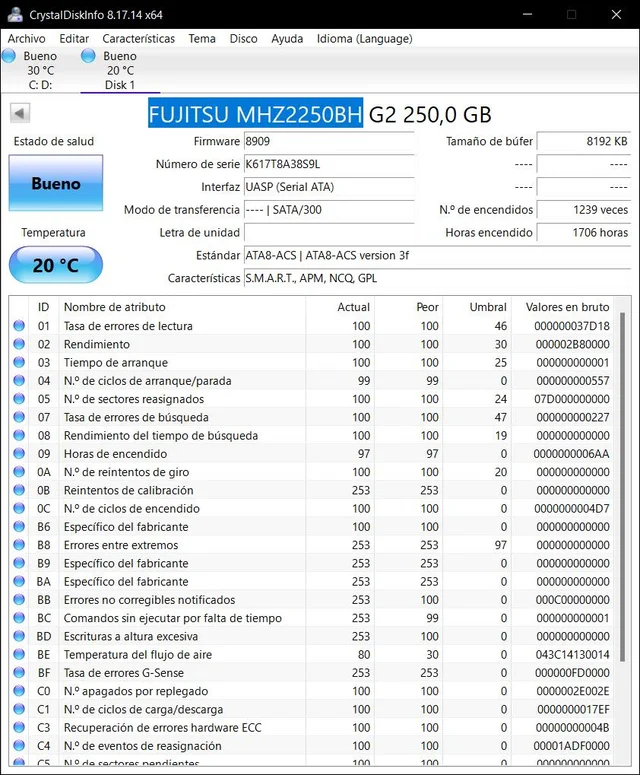Screen dimensions: 640x775
Task: Open the Idioma (Language) menu
Action: coord(364,38)
